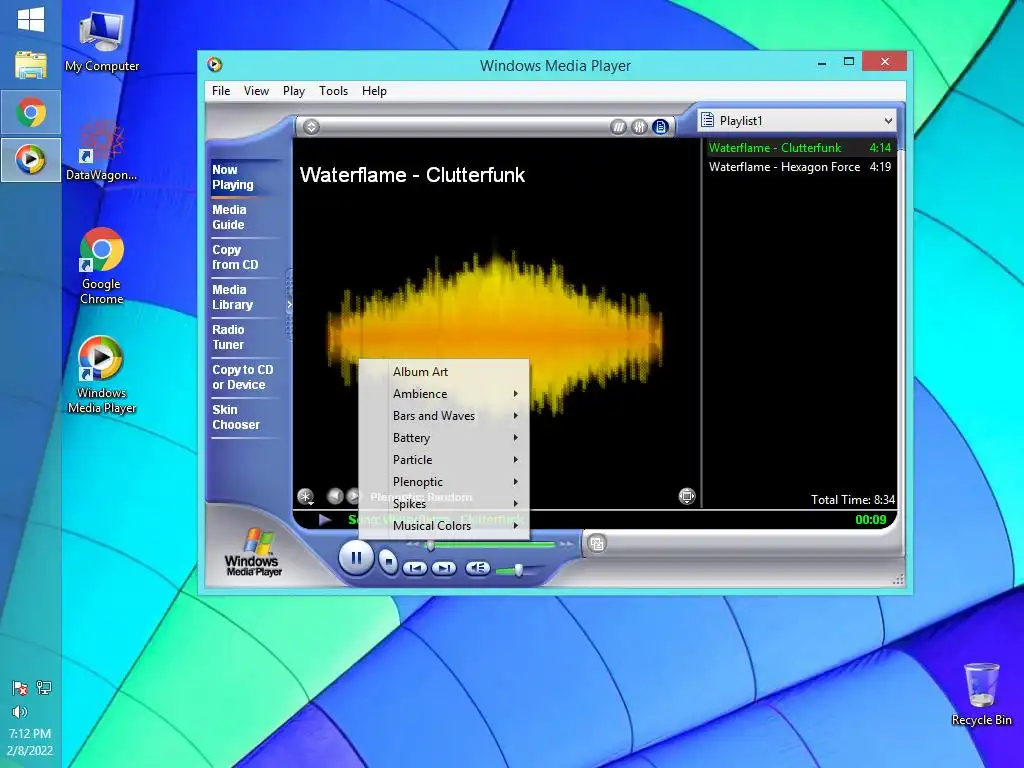Choose Album Art visualization

[444, 372]
